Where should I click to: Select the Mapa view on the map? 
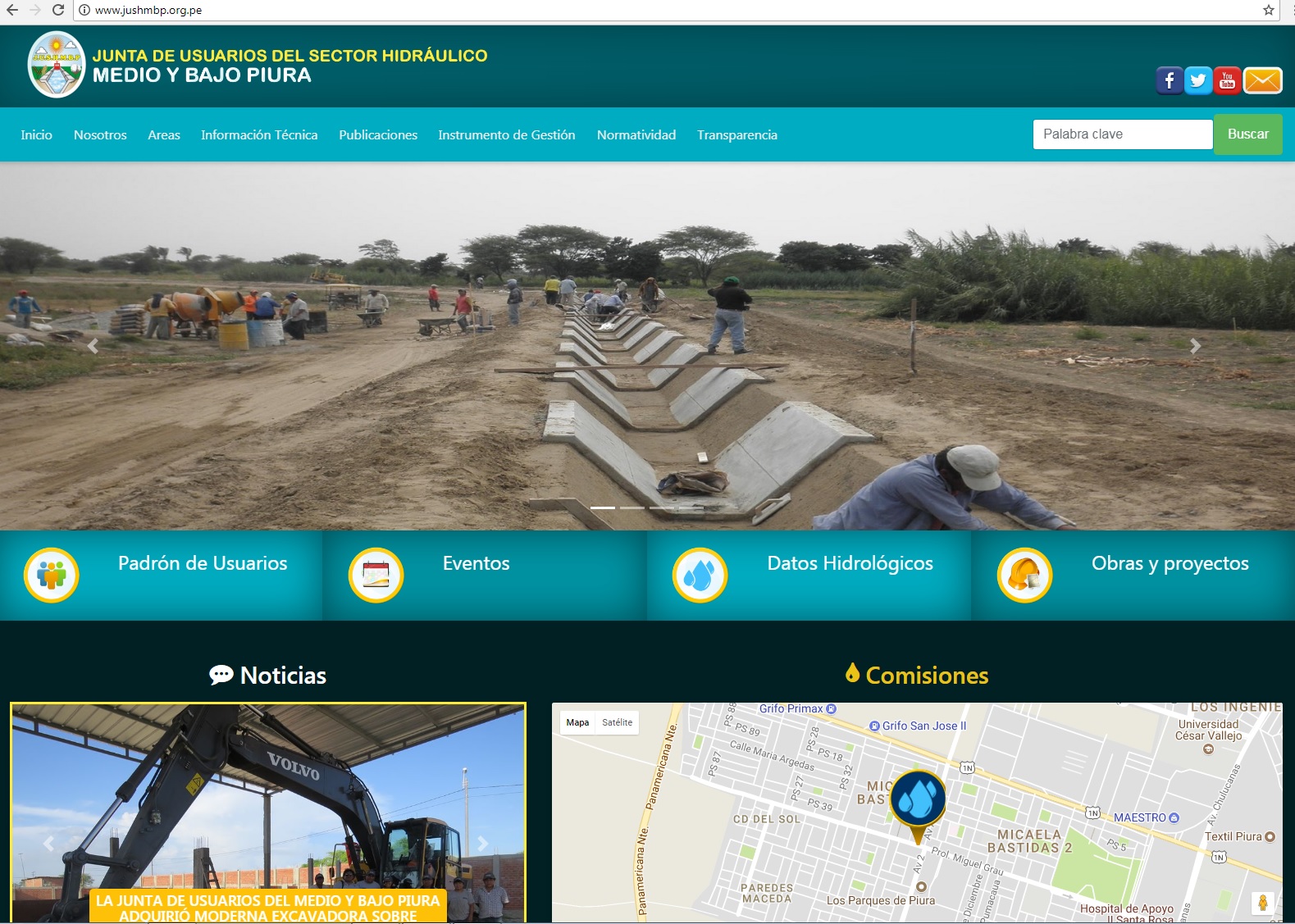[x=577, y=722]
